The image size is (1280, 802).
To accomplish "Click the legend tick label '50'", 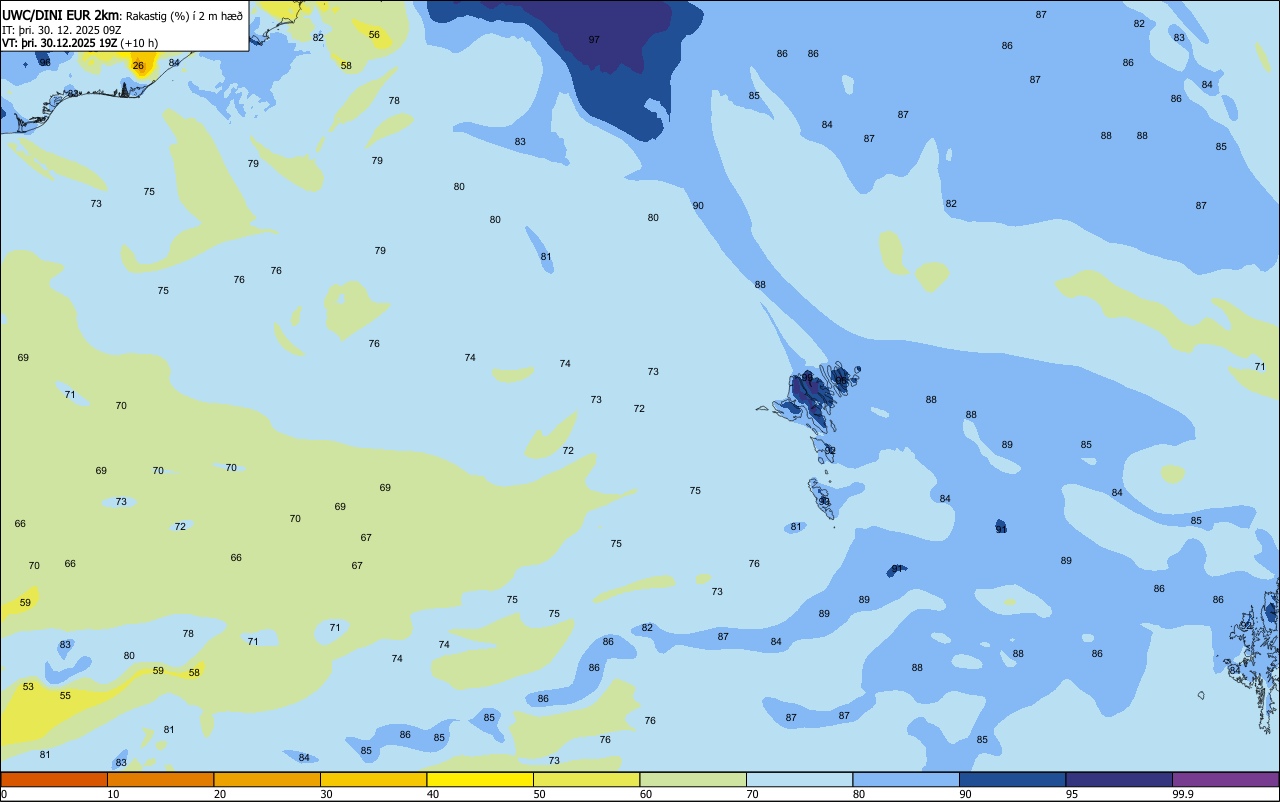I will (539, 794).
